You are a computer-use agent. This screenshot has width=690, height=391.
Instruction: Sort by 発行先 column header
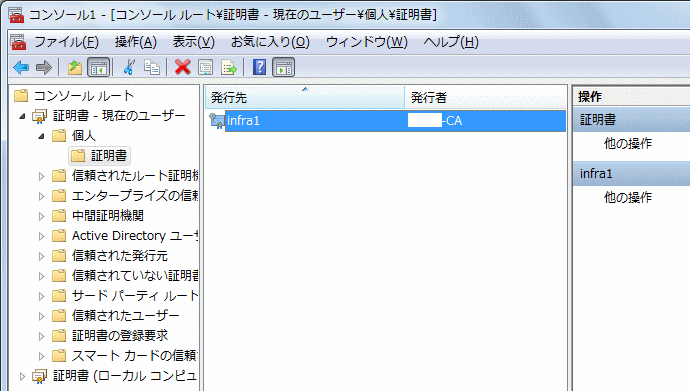(x=305, y=98)
